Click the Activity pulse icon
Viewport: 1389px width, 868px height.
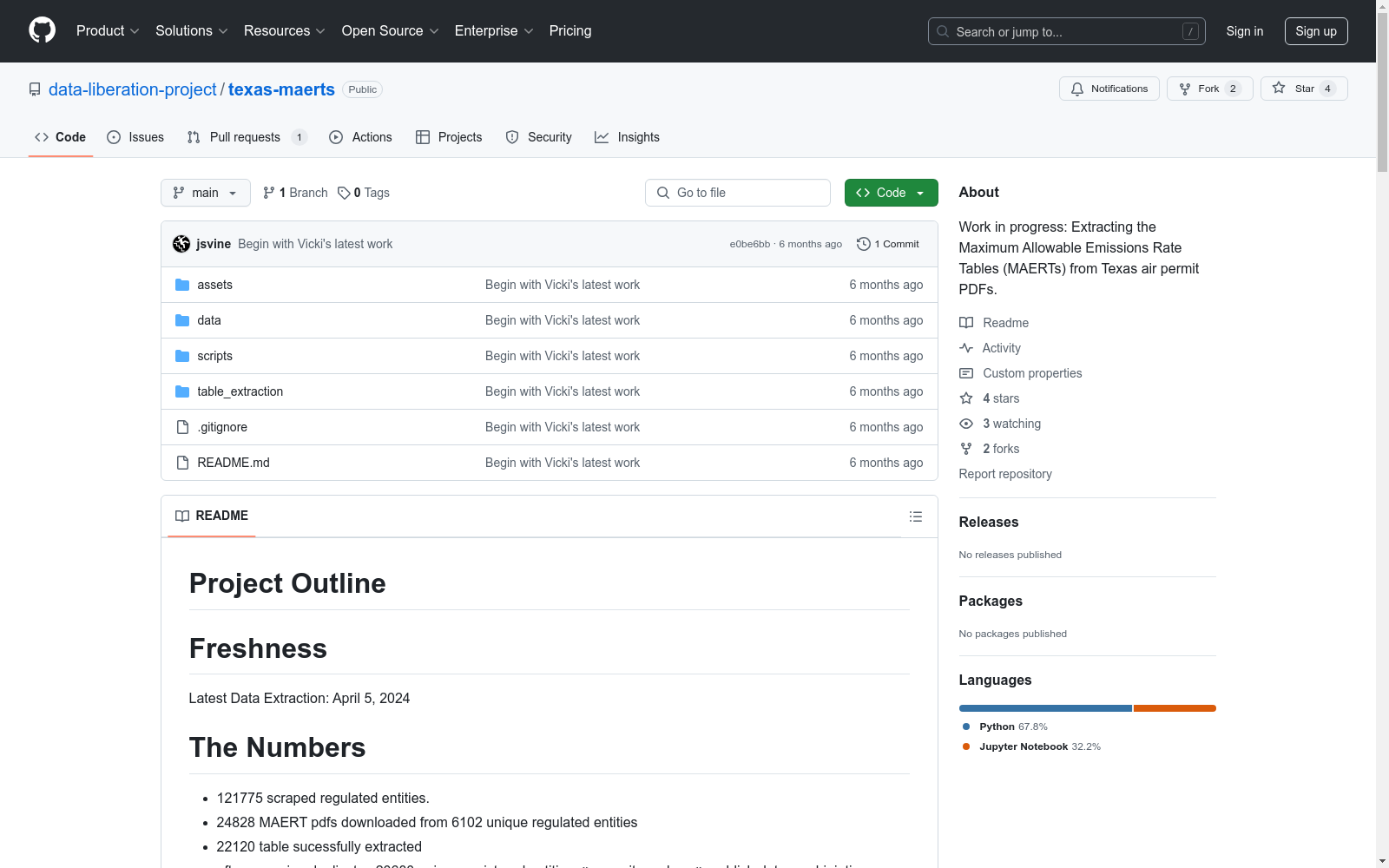966,348
